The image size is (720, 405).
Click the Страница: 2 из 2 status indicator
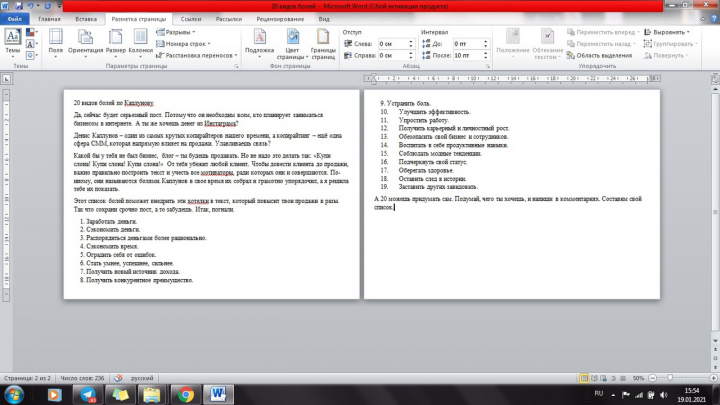(x=28, y=378)
